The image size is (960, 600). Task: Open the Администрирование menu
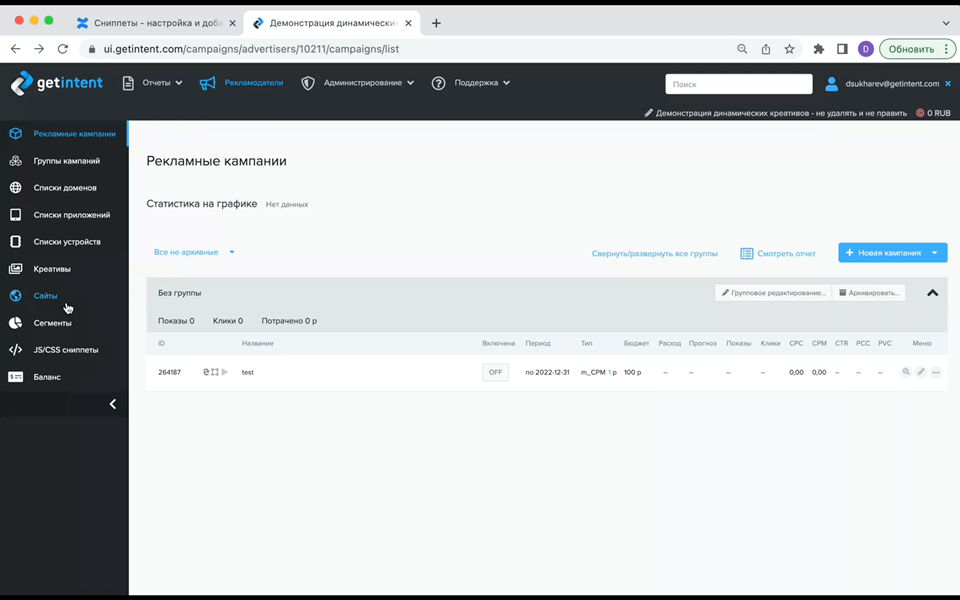pyautogui.click(x=358, y=83)
